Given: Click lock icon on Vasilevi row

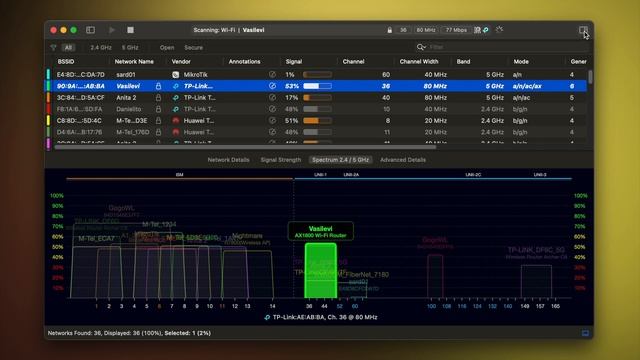Looking at the screenshot, I should (x=158, y=86).
